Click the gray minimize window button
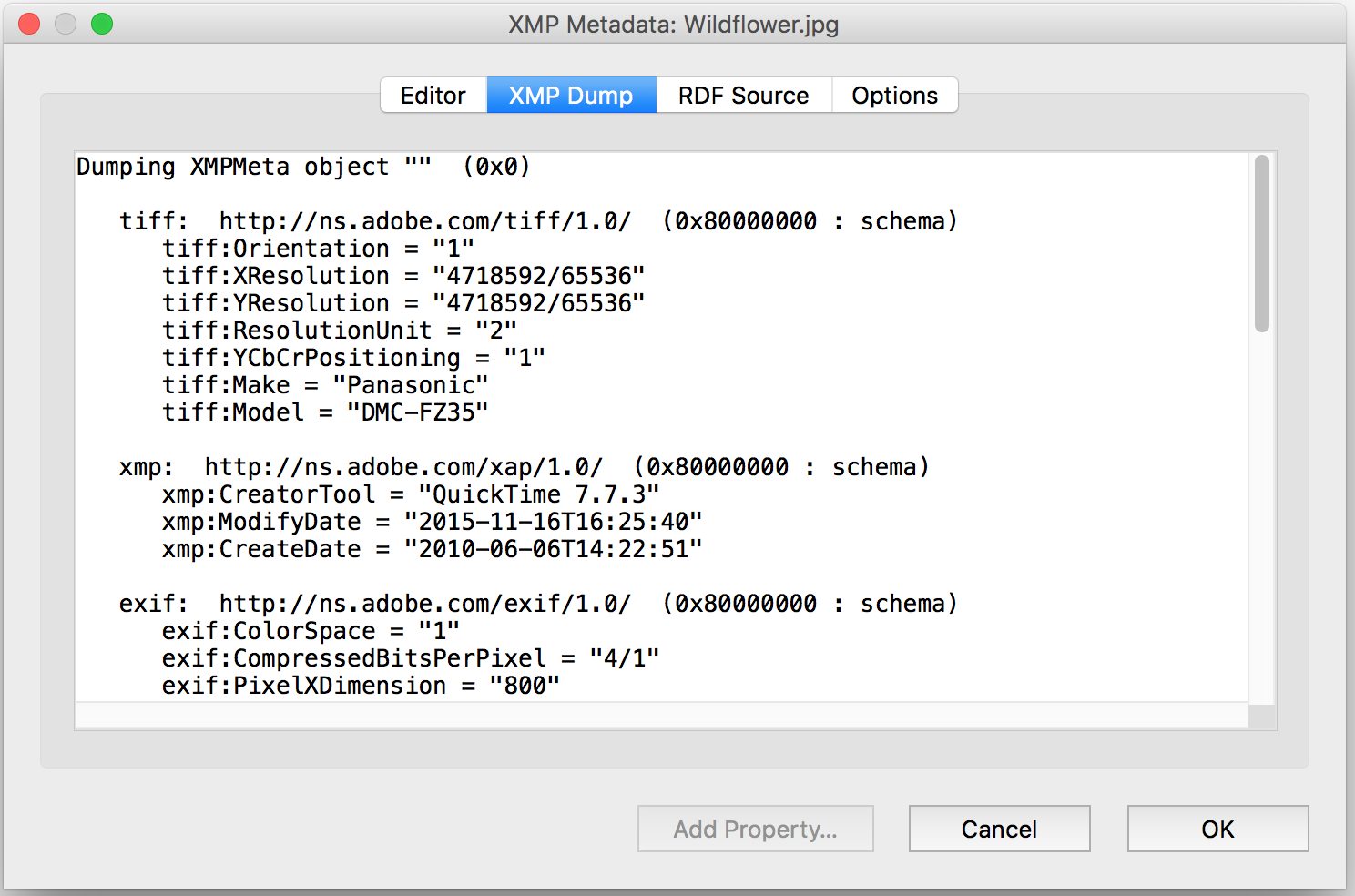Viewport: 1355px width, 896px height. 66,24
